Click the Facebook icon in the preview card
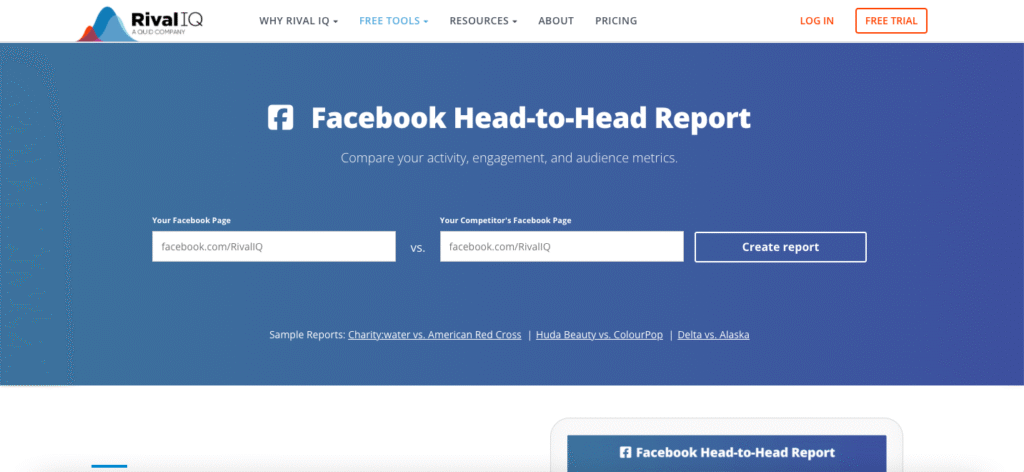The width and height of the screenshot is (1024, 472). (x=625, y=452)
